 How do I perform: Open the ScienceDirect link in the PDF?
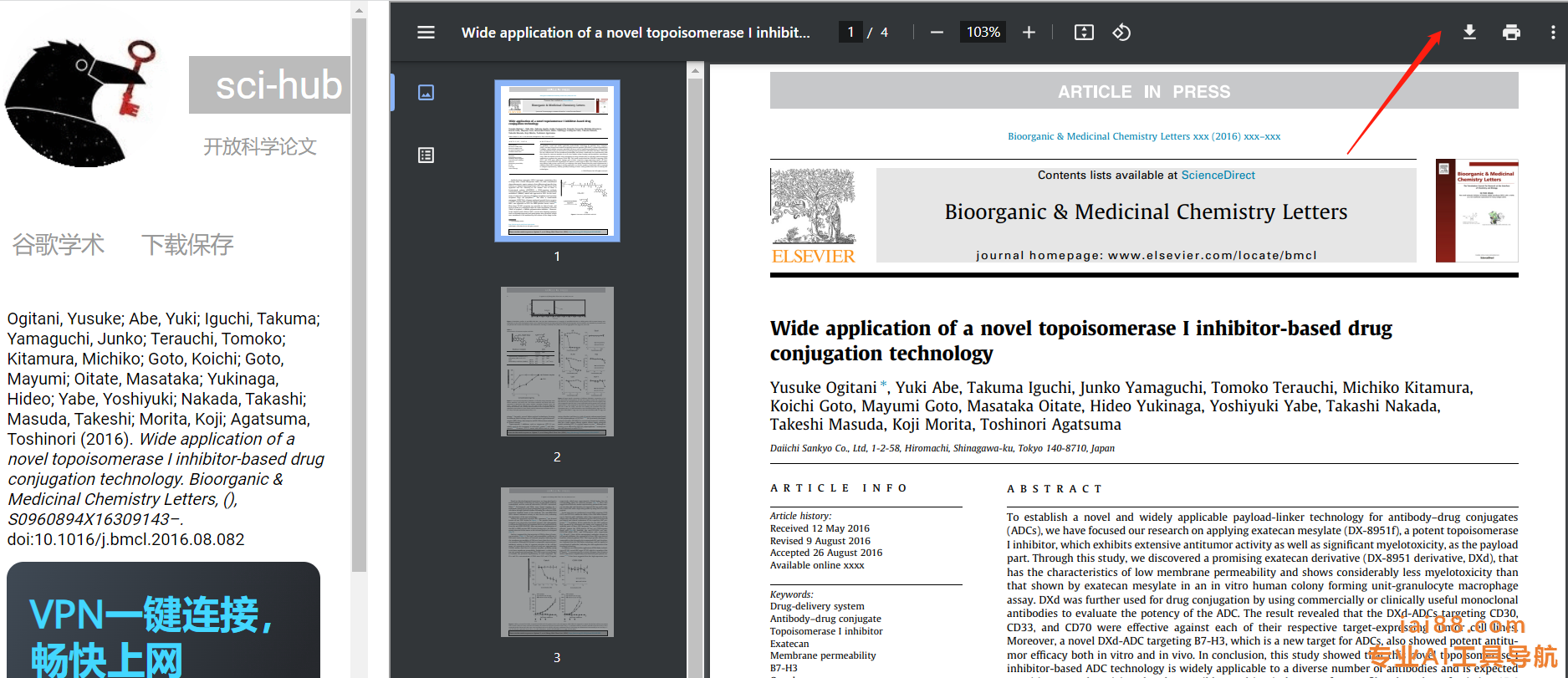[x=1218, y=175]
